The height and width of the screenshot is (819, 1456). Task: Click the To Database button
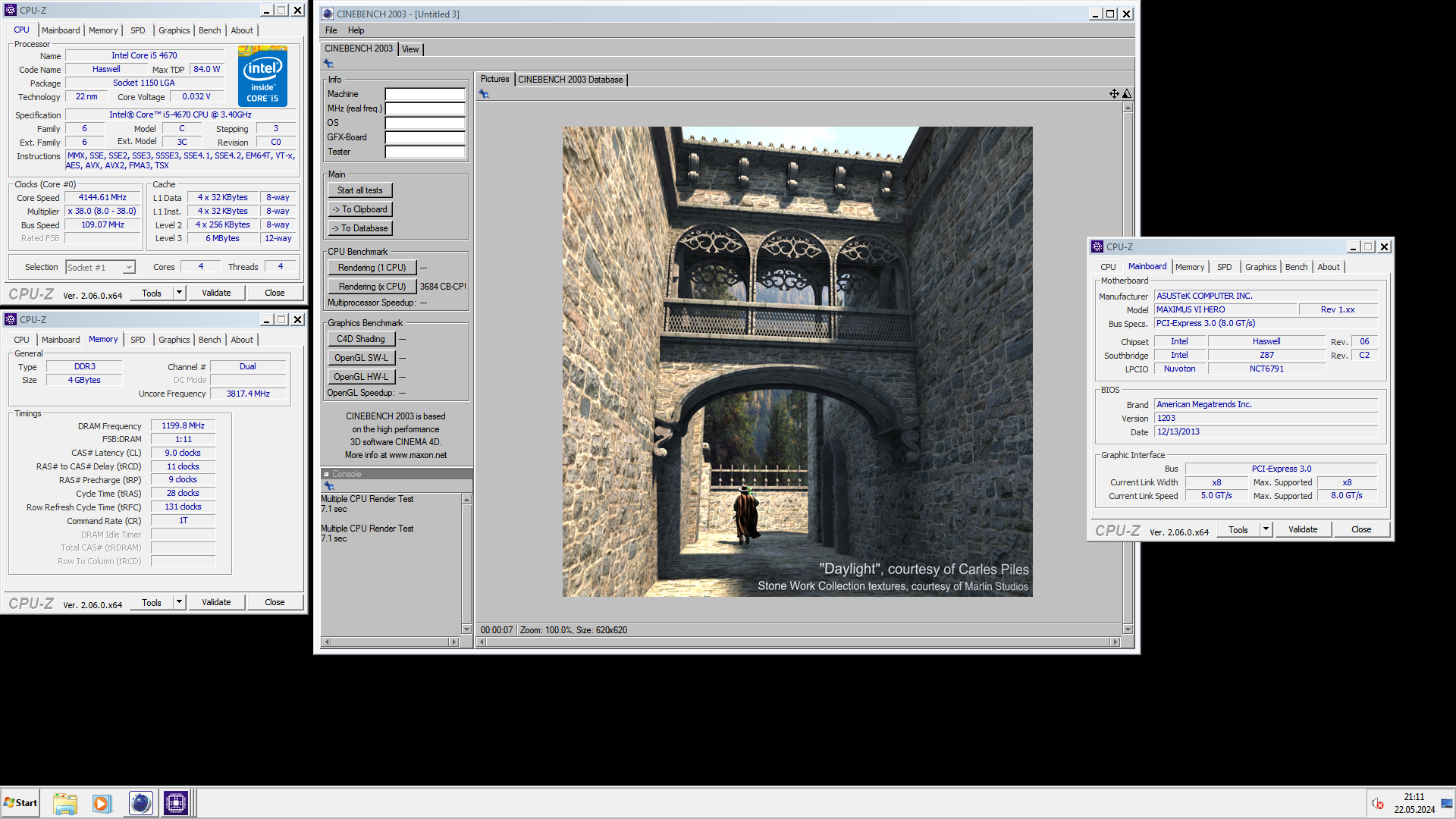point(360,228)
